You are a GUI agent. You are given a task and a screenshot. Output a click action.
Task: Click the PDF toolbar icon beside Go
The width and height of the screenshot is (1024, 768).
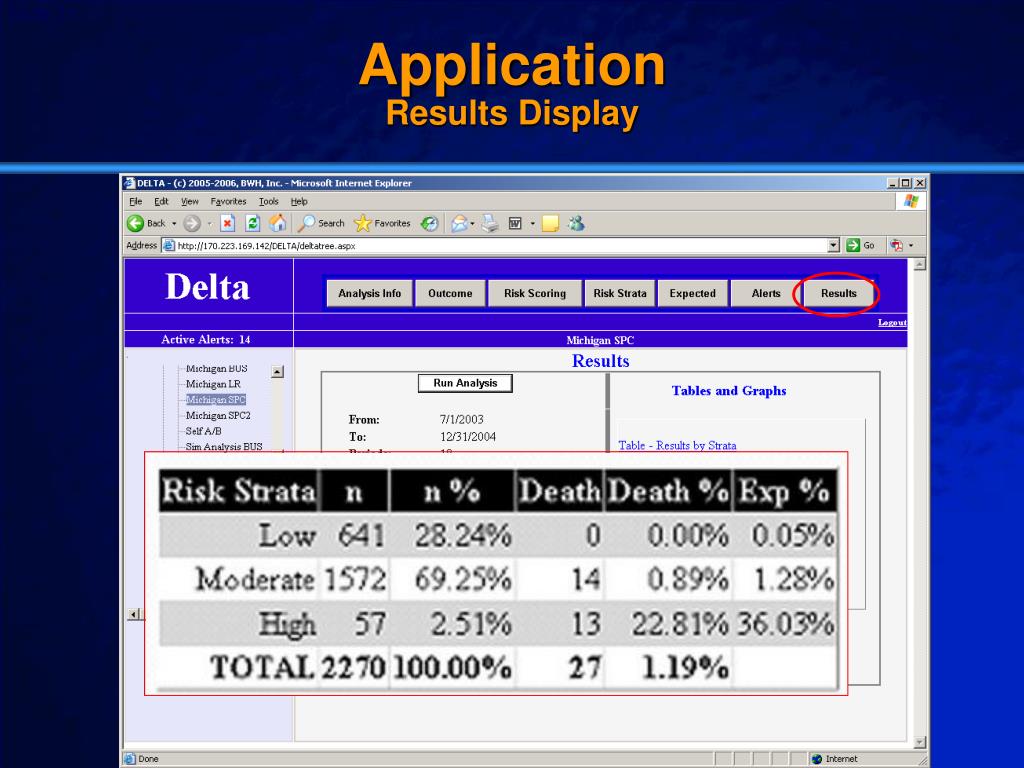[897, 245]
